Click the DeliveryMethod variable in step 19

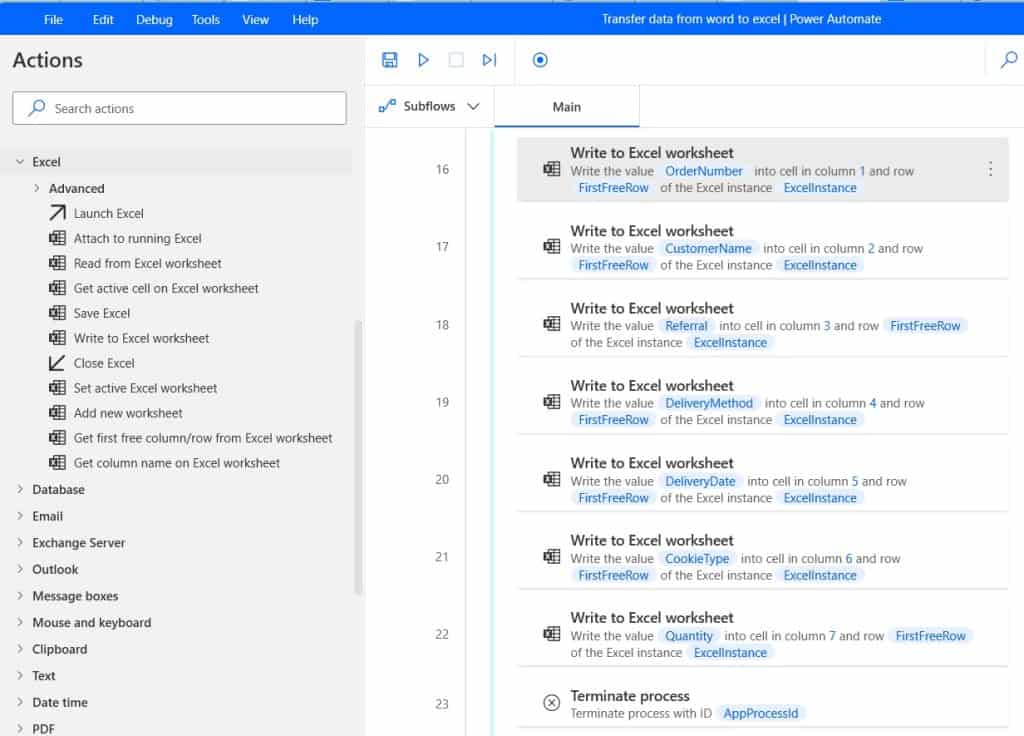pos(709,404)
